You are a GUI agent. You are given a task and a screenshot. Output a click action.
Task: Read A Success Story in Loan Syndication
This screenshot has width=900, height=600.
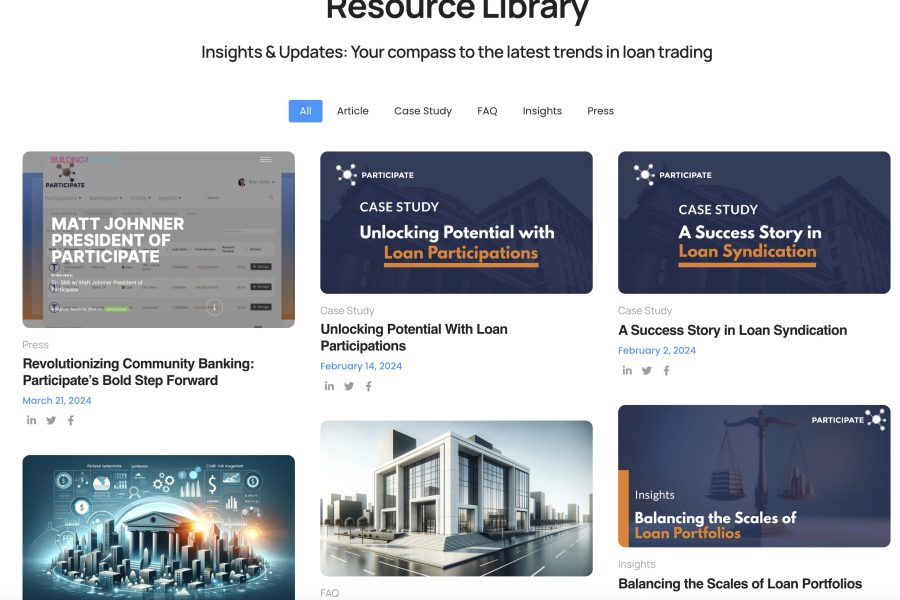(732, 330)
